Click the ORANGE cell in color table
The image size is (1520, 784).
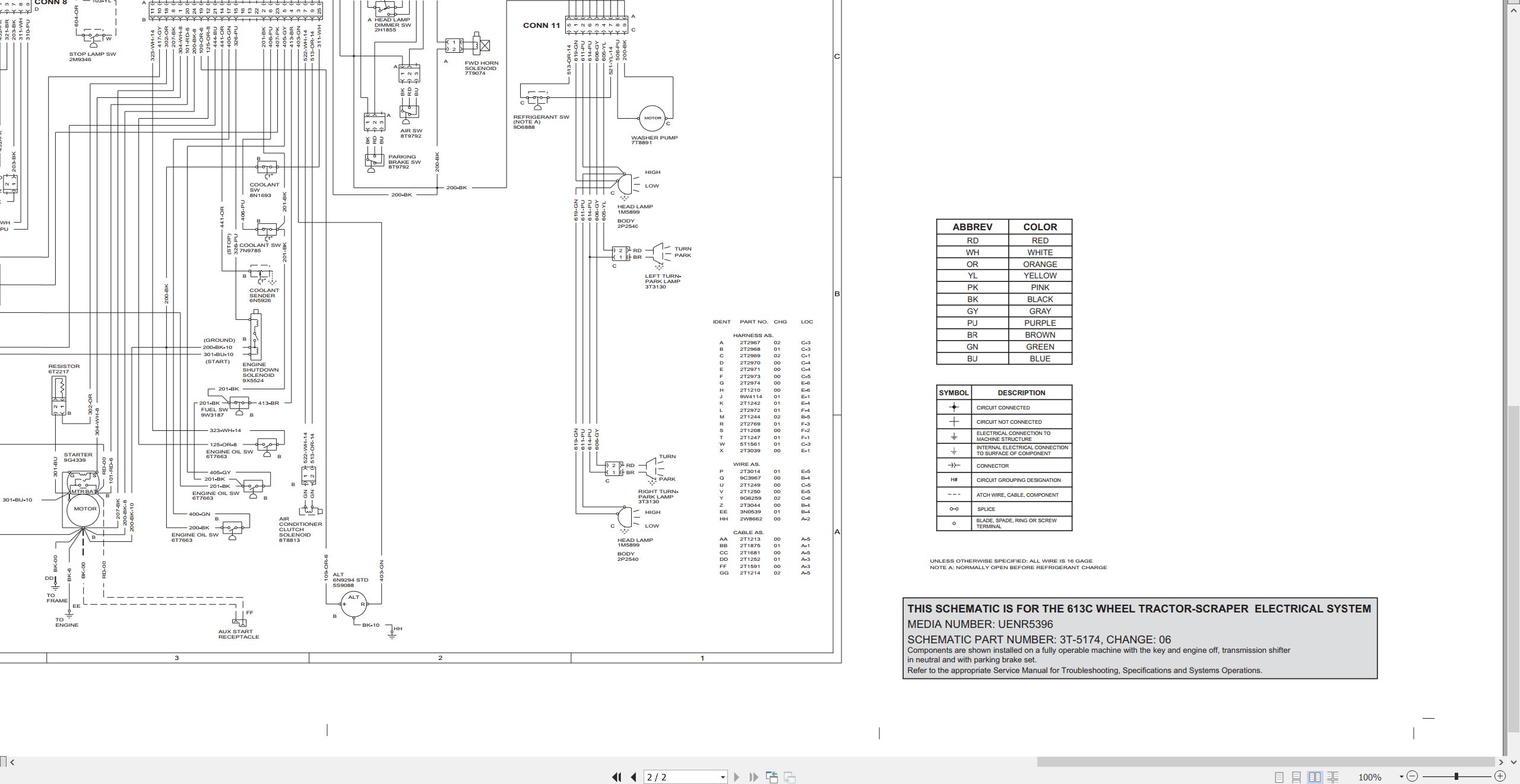coord(1040,264)
